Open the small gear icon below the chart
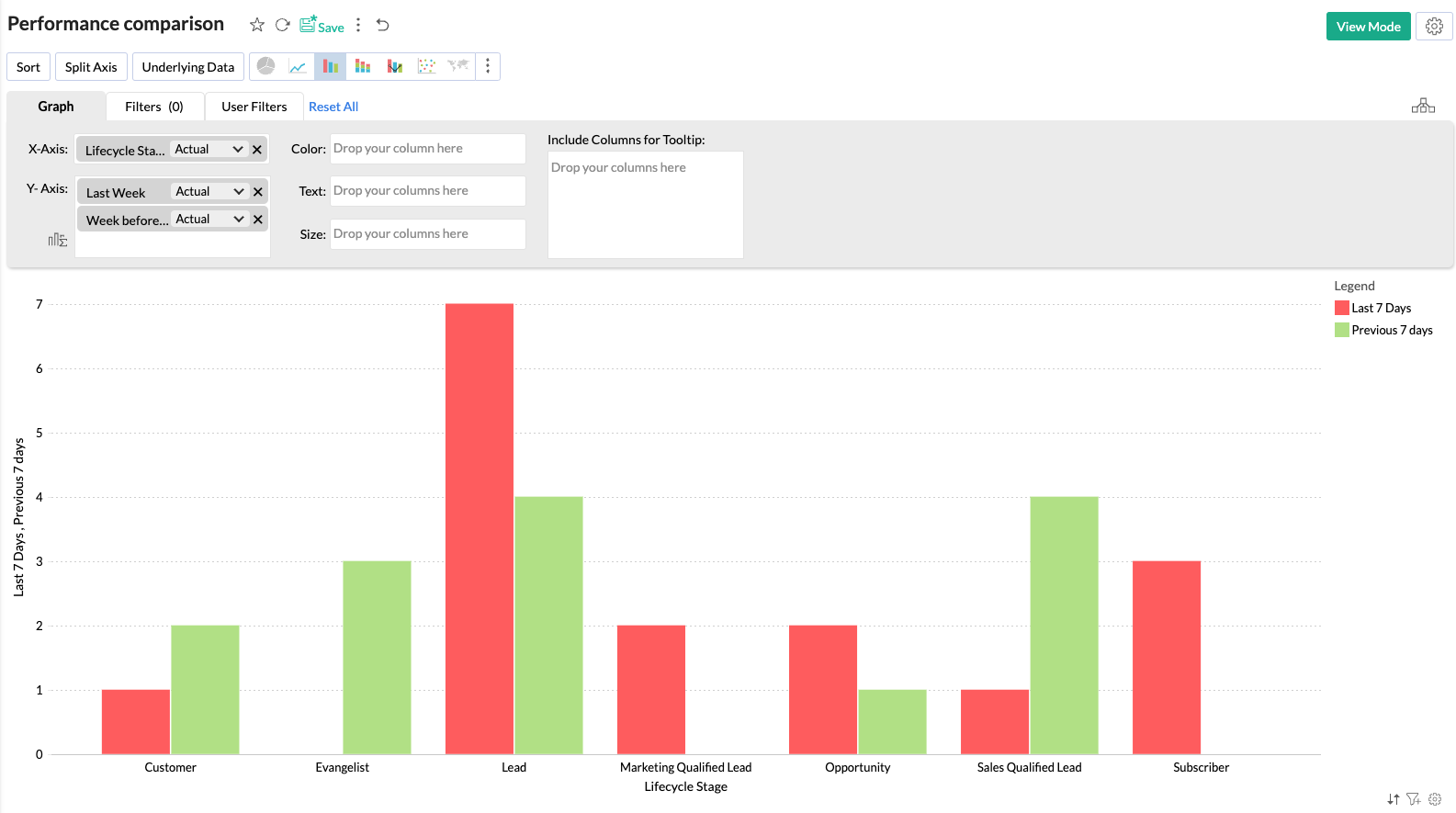 click(1435, 799)
